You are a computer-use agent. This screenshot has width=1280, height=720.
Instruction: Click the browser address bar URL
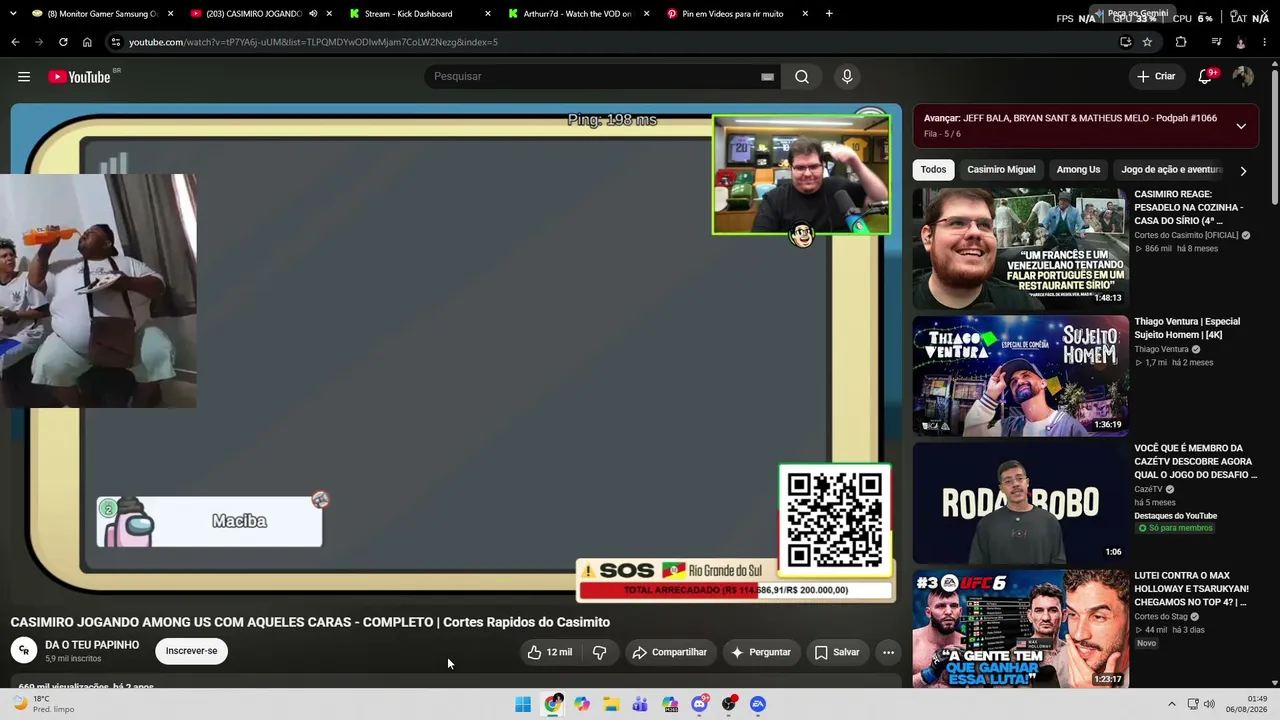point(313,42)
